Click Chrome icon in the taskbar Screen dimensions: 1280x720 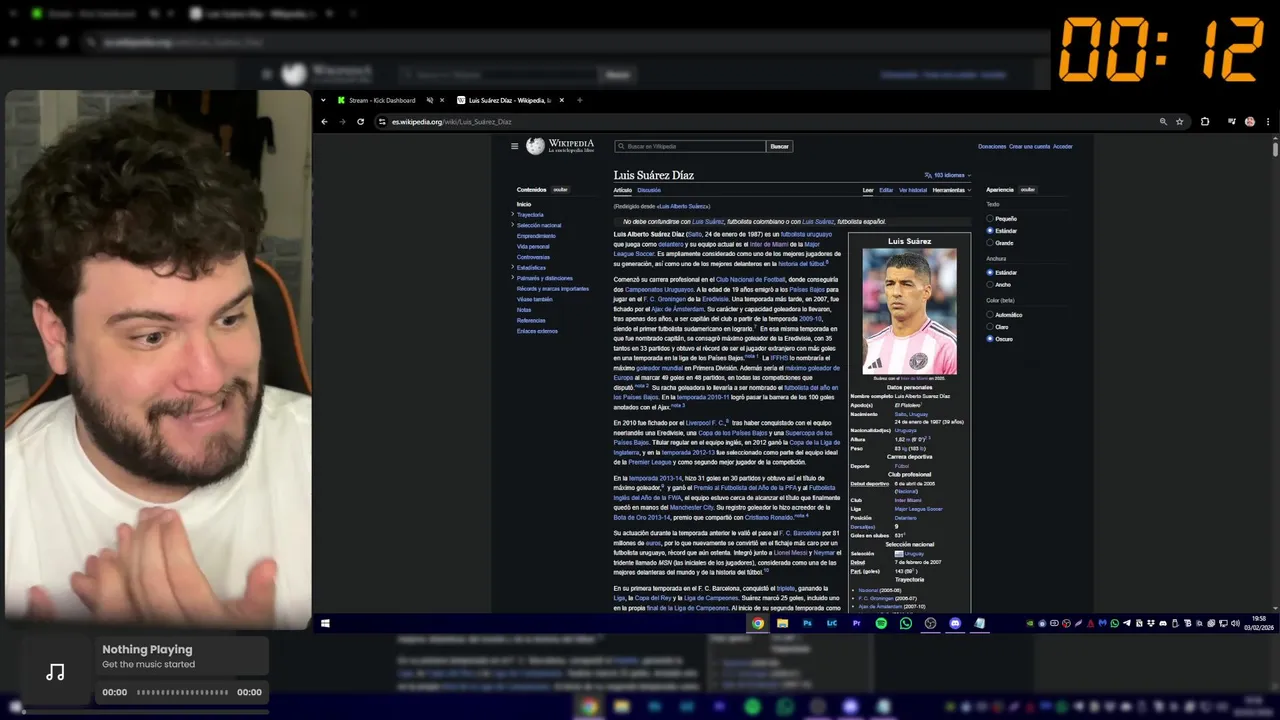[758, 623]
